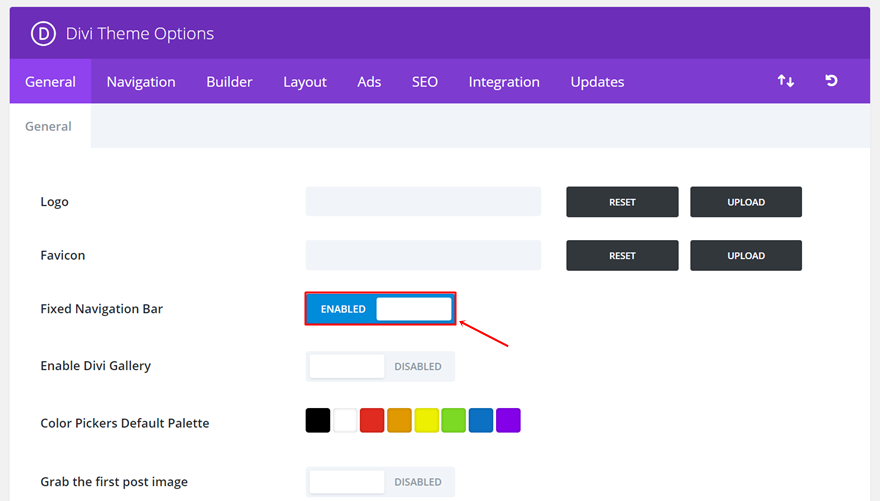Click the Divi logo icon
This screenshot has height=501, width=880.
43,33
